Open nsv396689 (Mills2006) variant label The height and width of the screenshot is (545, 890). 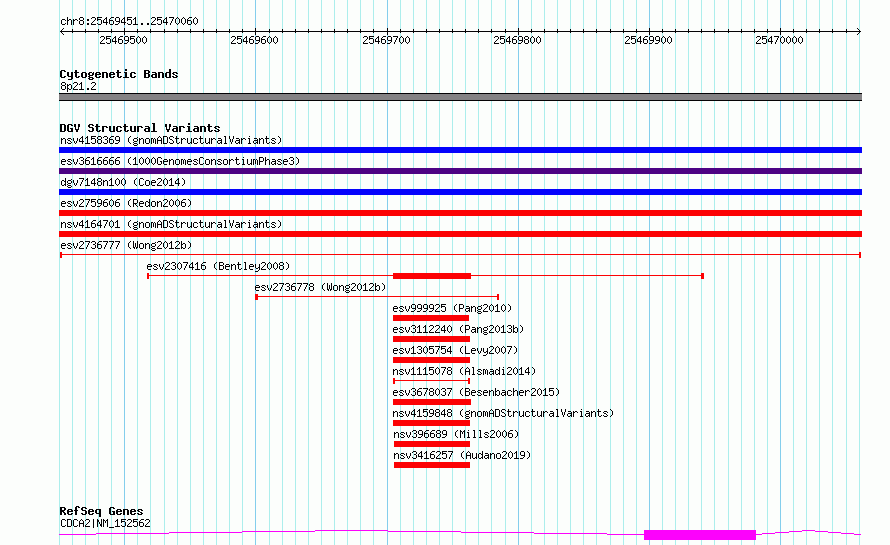coord(456,434)
